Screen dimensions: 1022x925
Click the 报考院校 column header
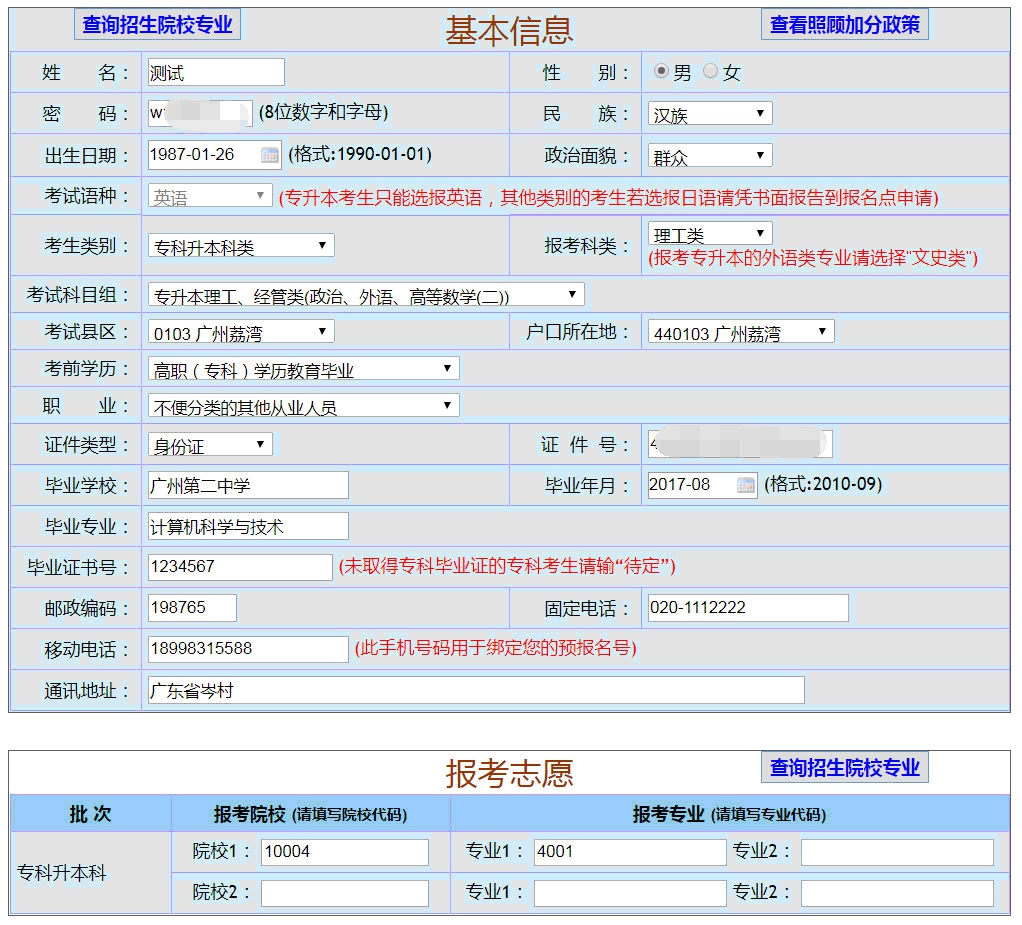(310, 814)
